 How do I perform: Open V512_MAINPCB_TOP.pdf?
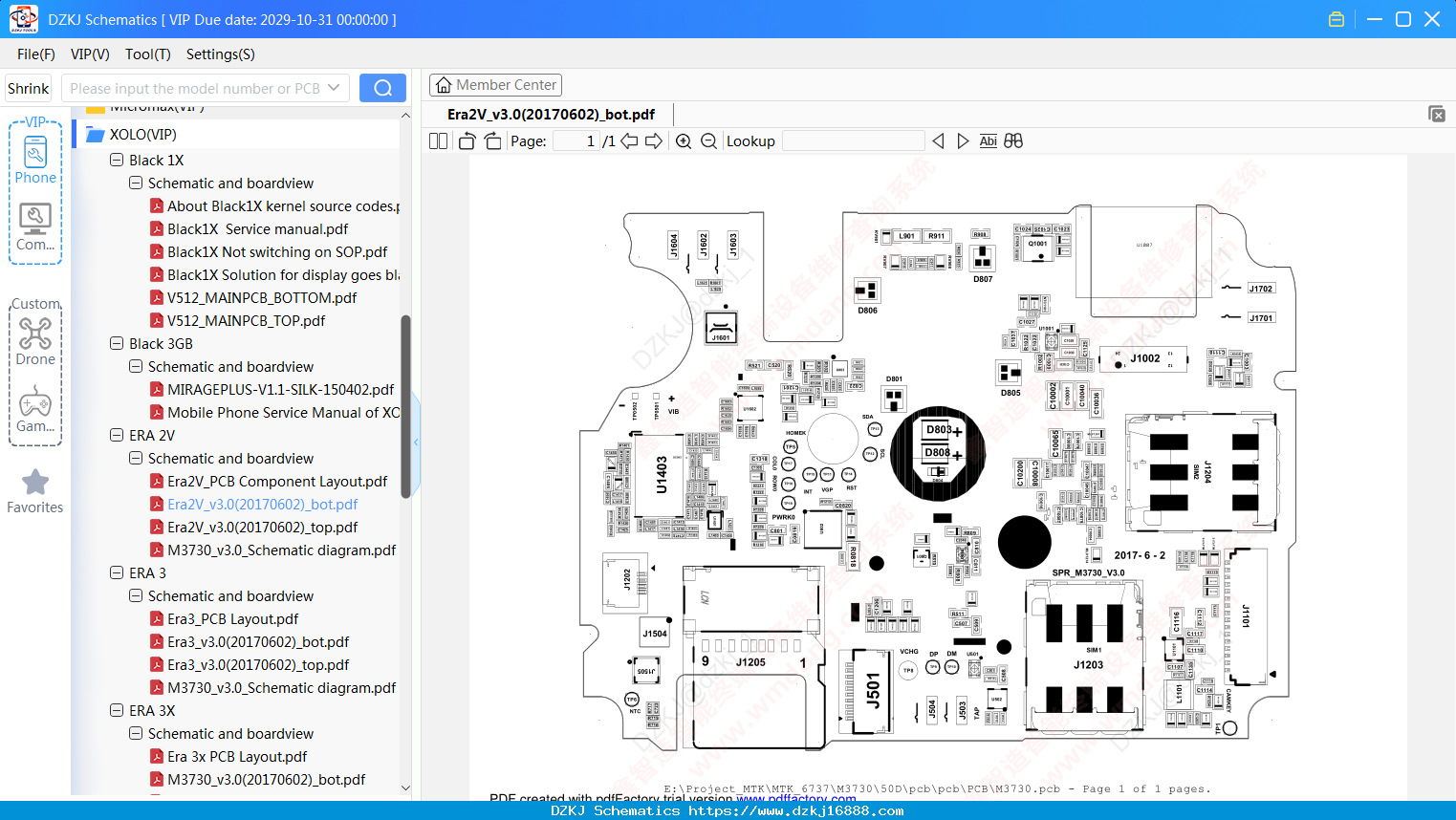(x=247, y=321)
